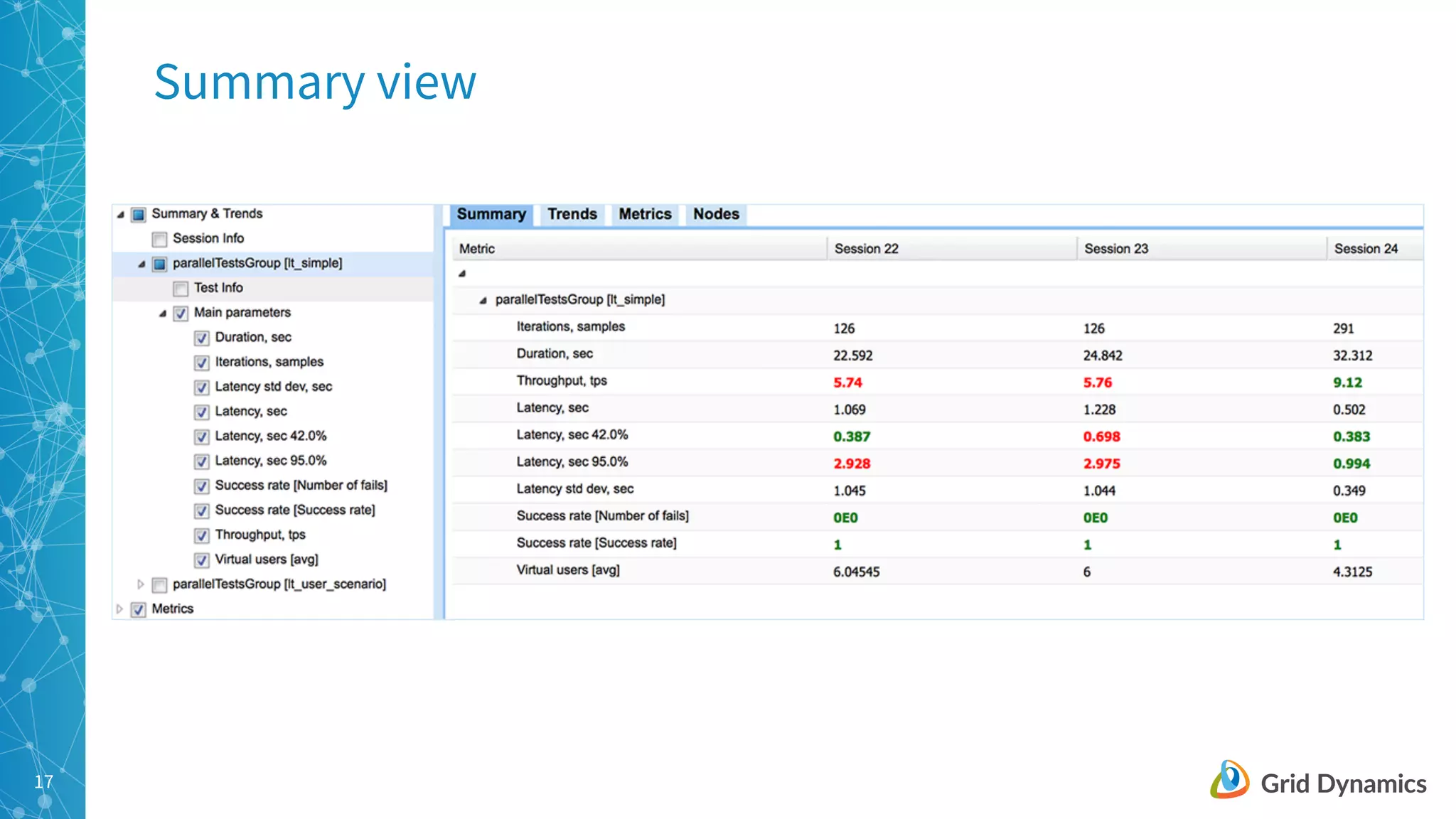This screenshot has width=1456, height=819.
Task: Select the Test Info tree item
Action: [218, 288]
